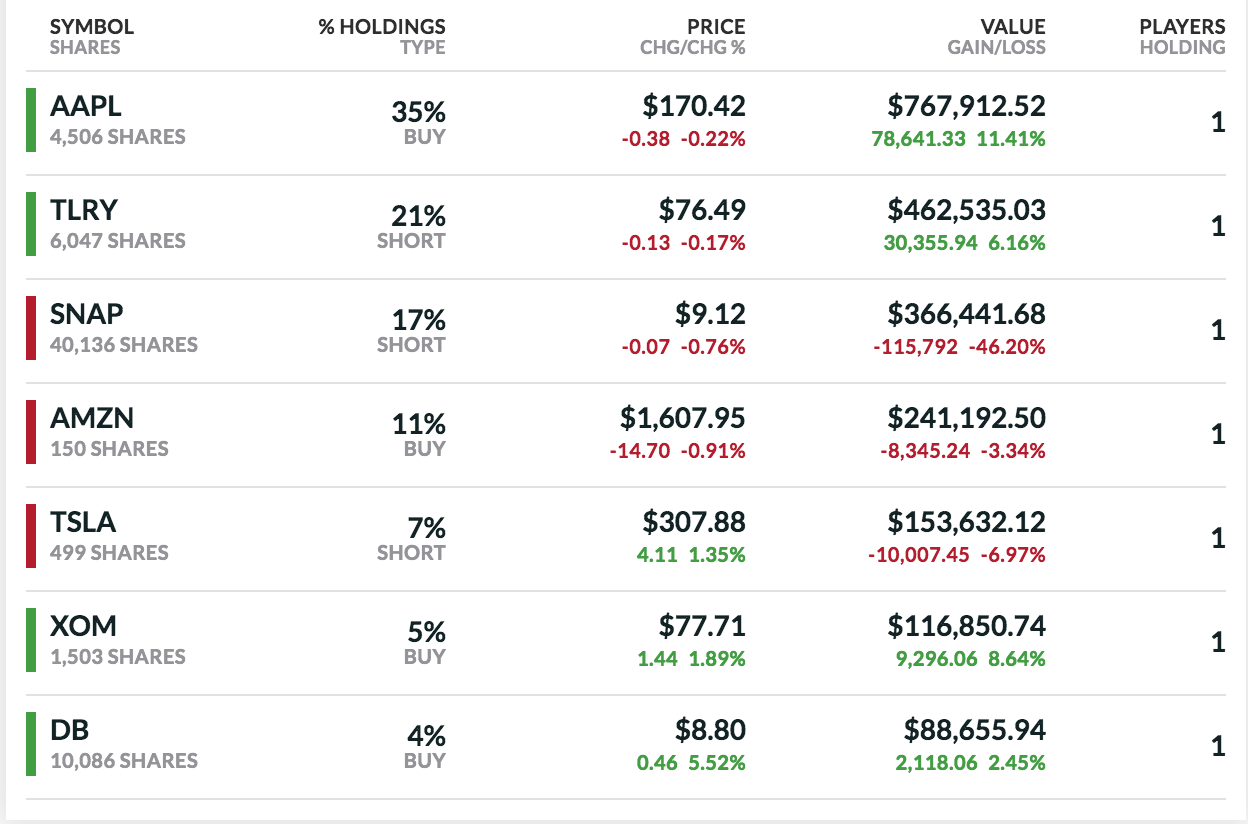The width and height of the screenshot is (1248, 824).
Task: Open the TLRY symbol
Action: [x=84, y=210]
